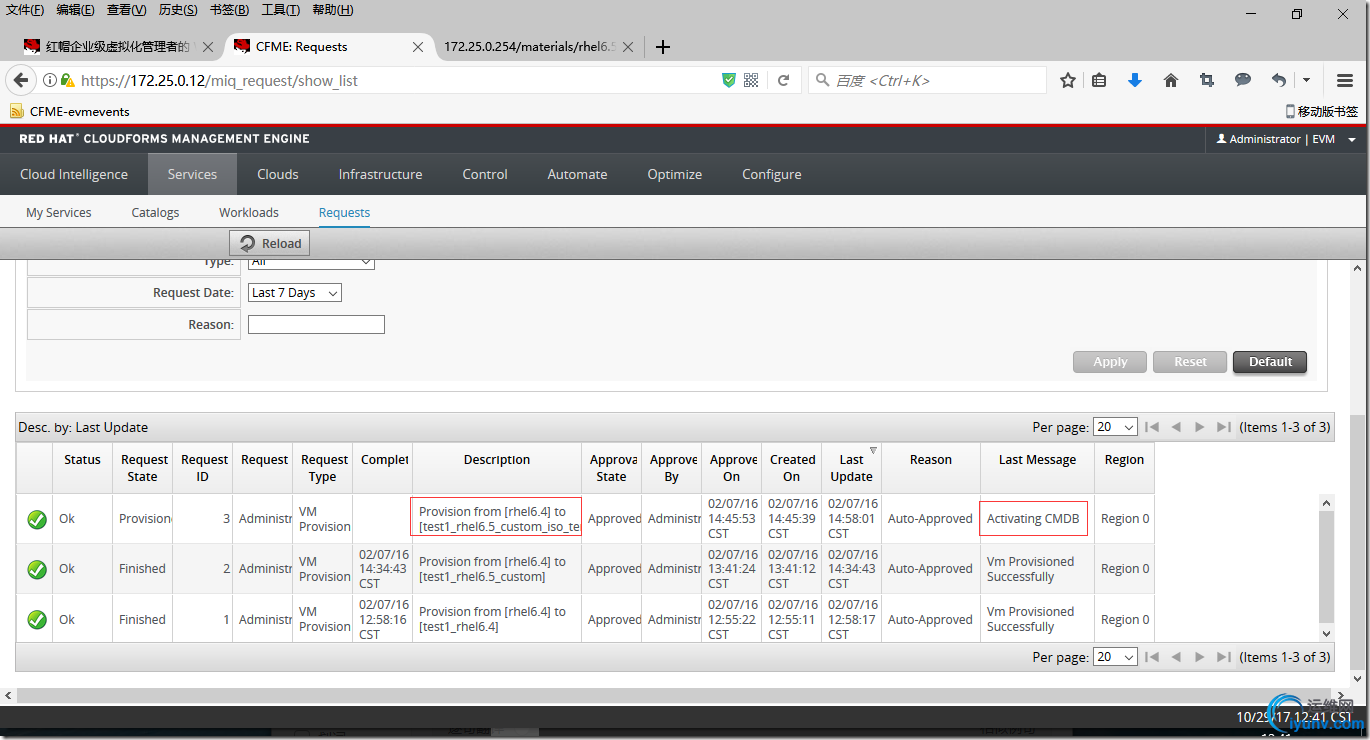Go to previous page above the table
The image size is (1370, 740).
click(x=1177, y=427)
